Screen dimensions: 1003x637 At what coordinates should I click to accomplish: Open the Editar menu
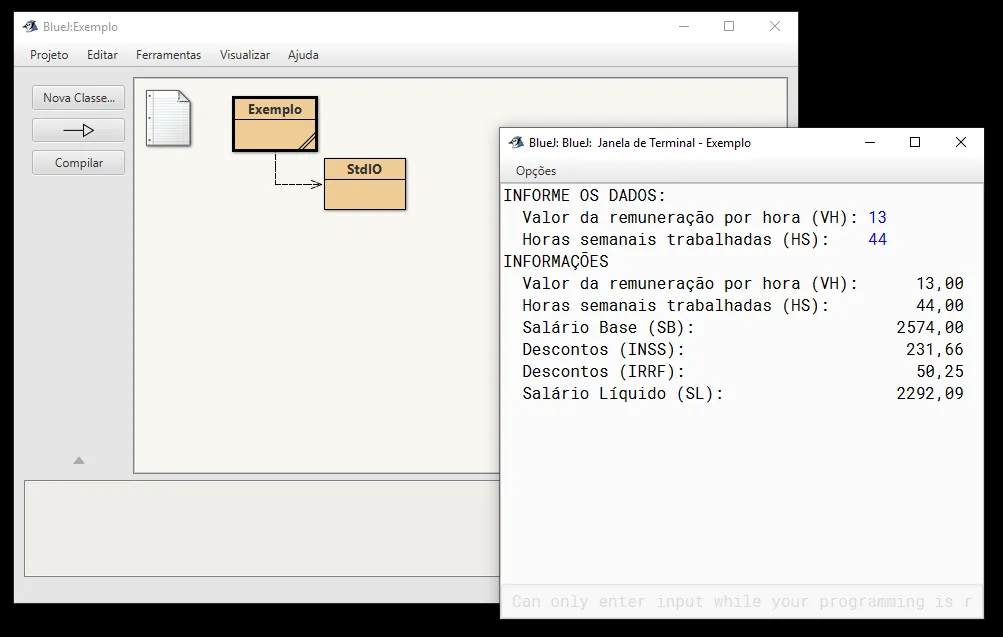[102, 55]
